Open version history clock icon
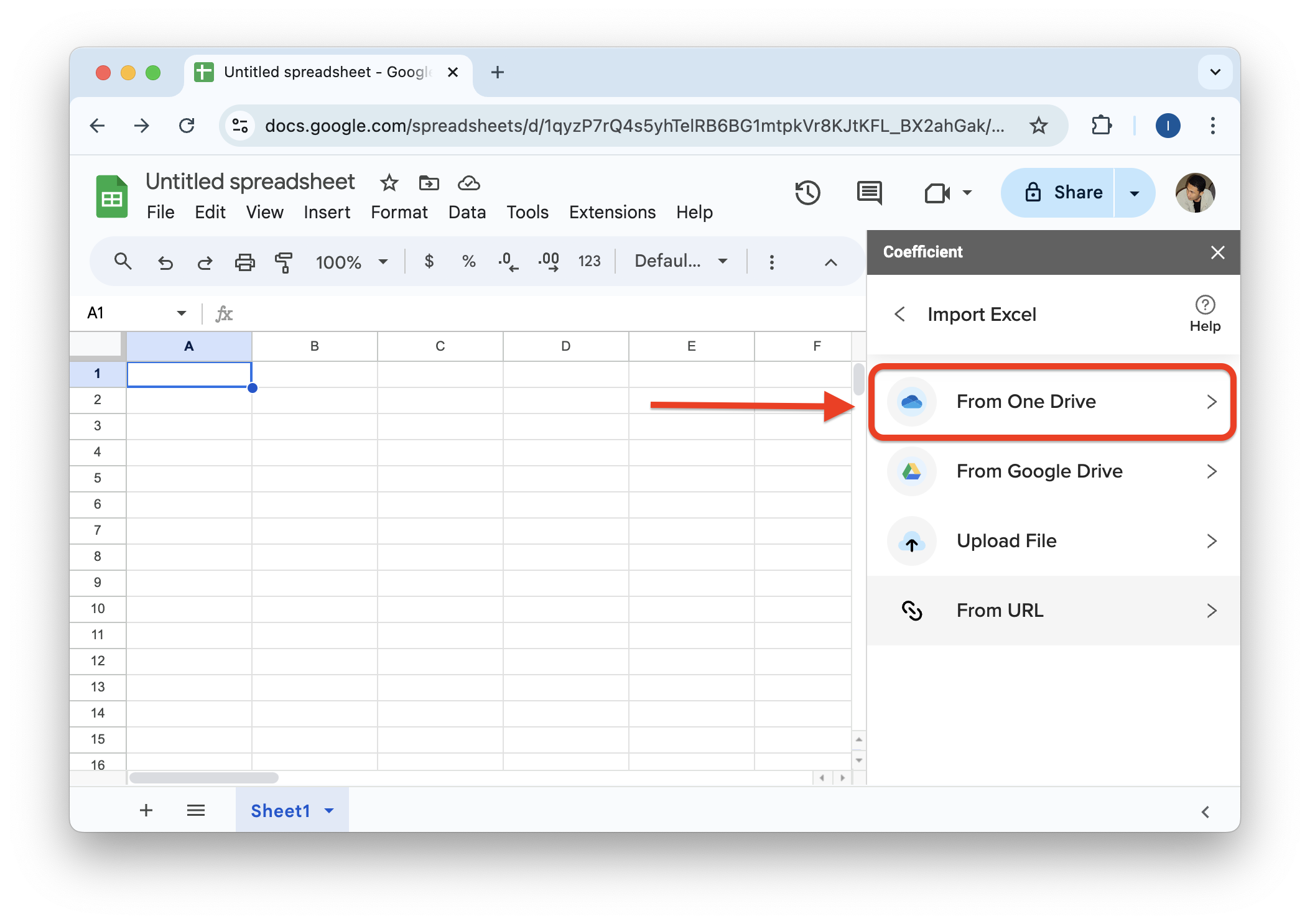Viewport: 1310px width, 924px height. point(807,193)
